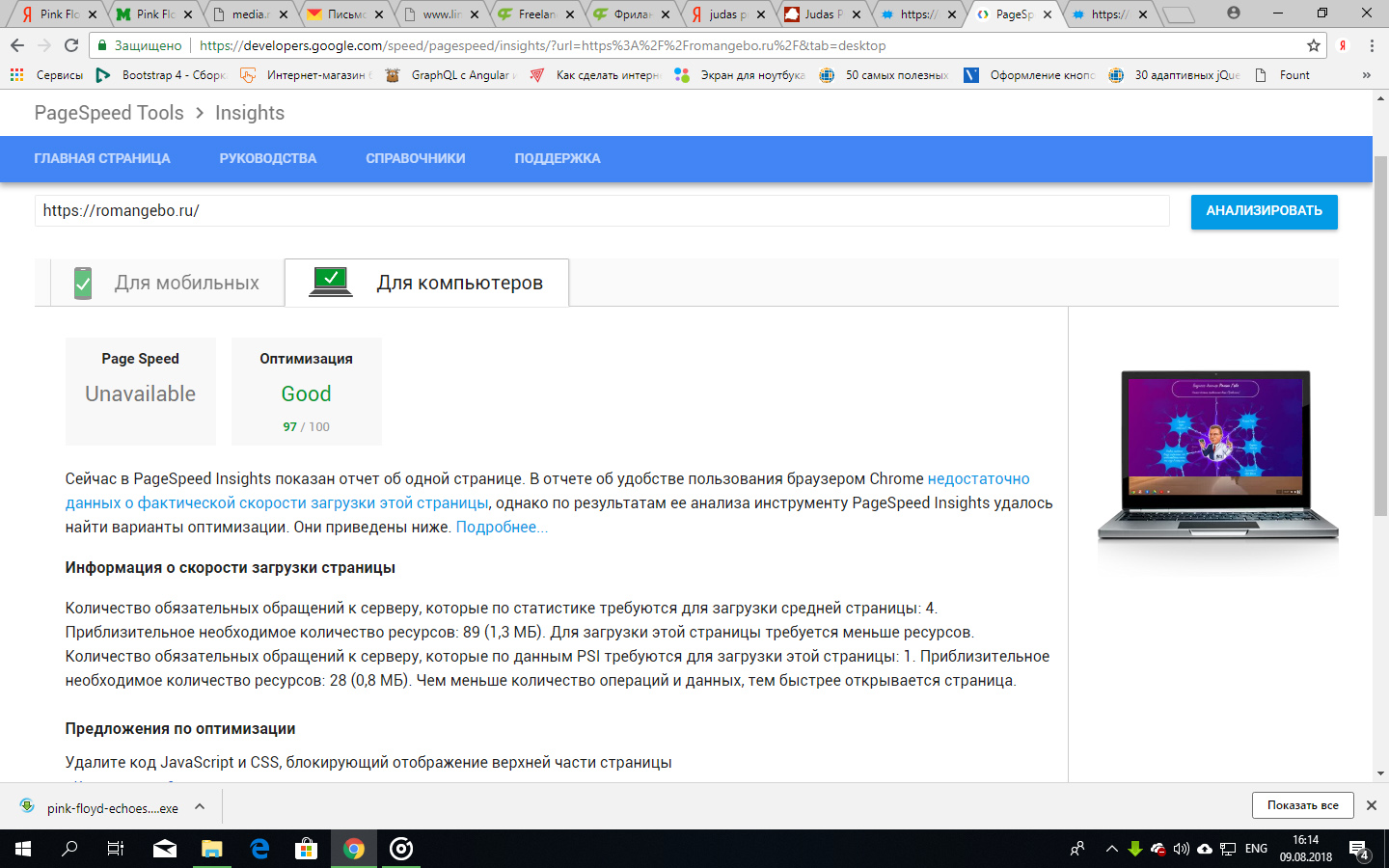
Task: Click the ENG language indicator
Action: pos(1256,849)
